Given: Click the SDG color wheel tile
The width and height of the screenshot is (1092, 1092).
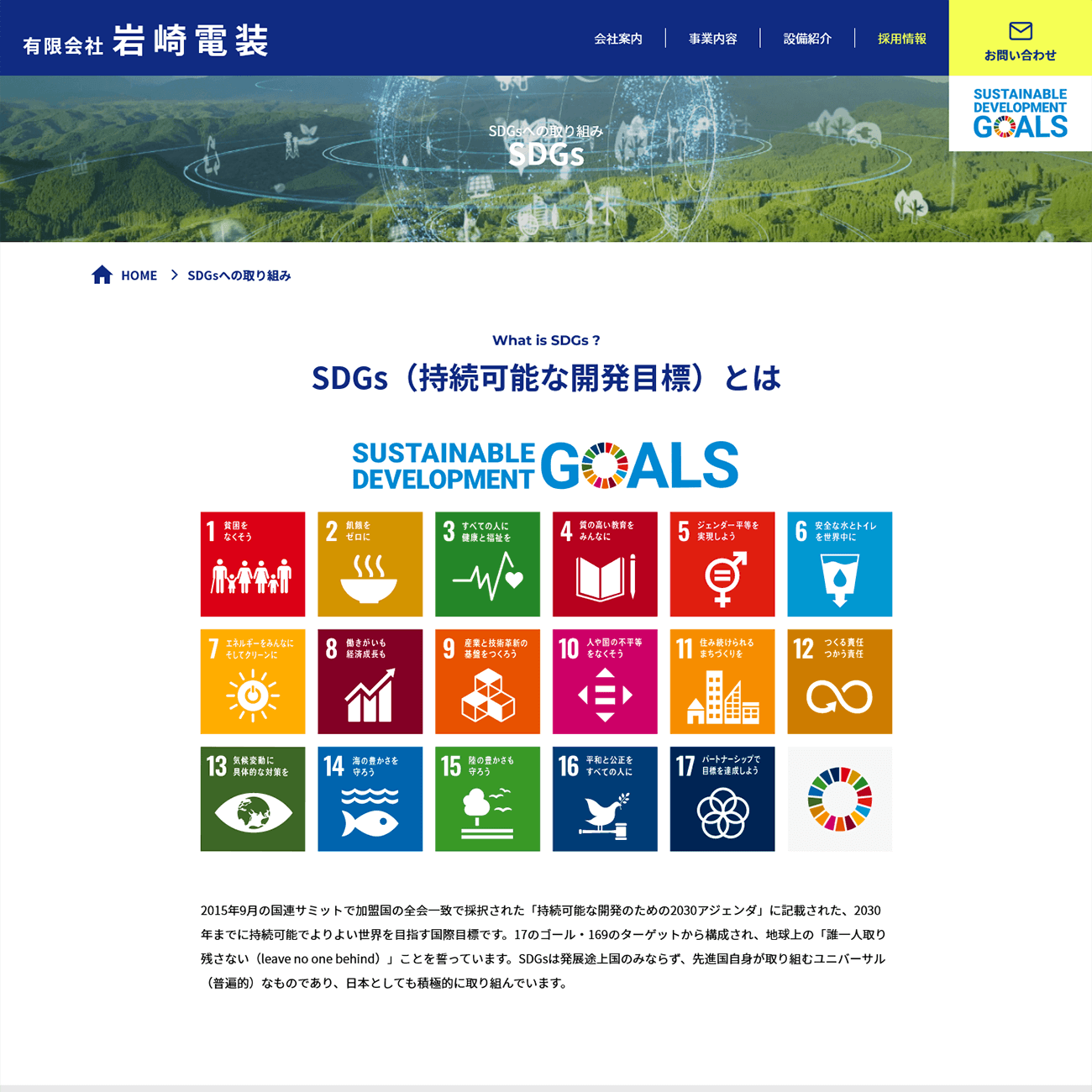Looking at the screenshot, I should tap(840, 800).
